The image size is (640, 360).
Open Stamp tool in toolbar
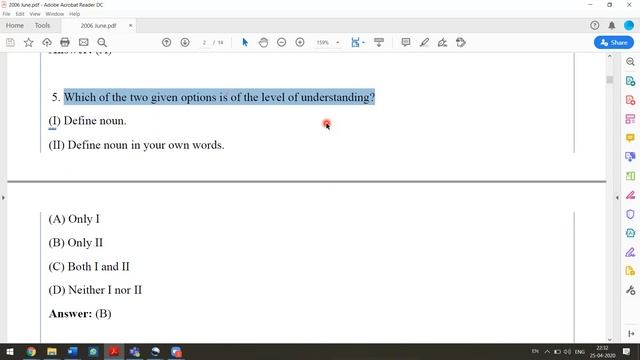coord(461,42)
